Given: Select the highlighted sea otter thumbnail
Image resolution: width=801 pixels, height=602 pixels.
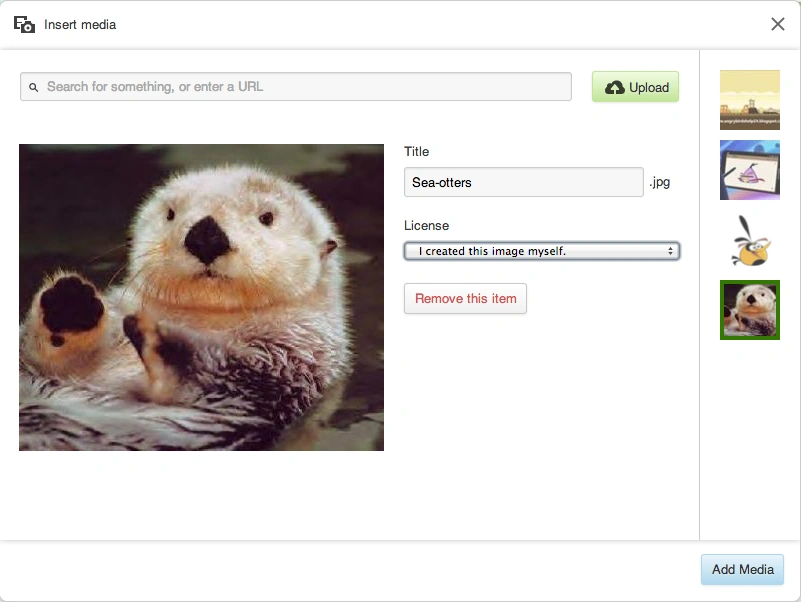Looking at the screenshot, I should click(749, 310).
